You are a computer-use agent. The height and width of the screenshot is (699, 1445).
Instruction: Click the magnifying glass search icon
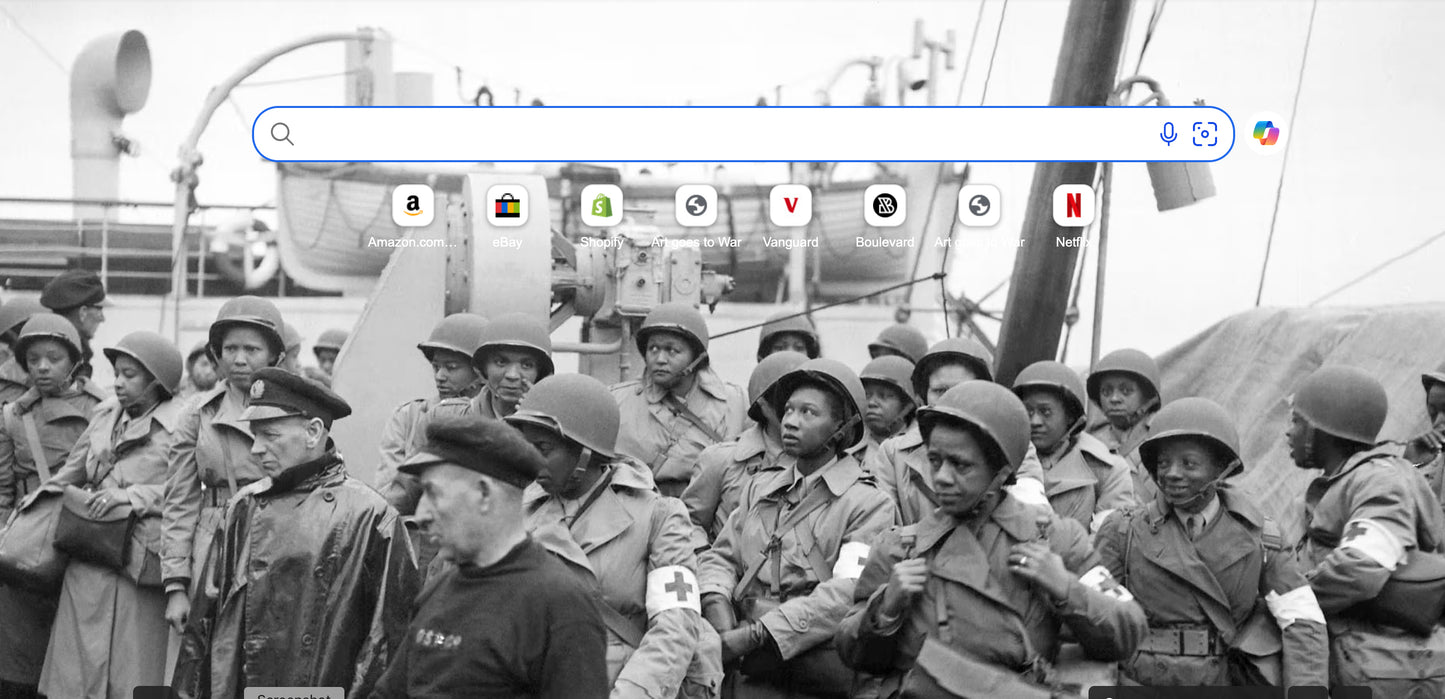pyautogui.click(x=282, y=134)
